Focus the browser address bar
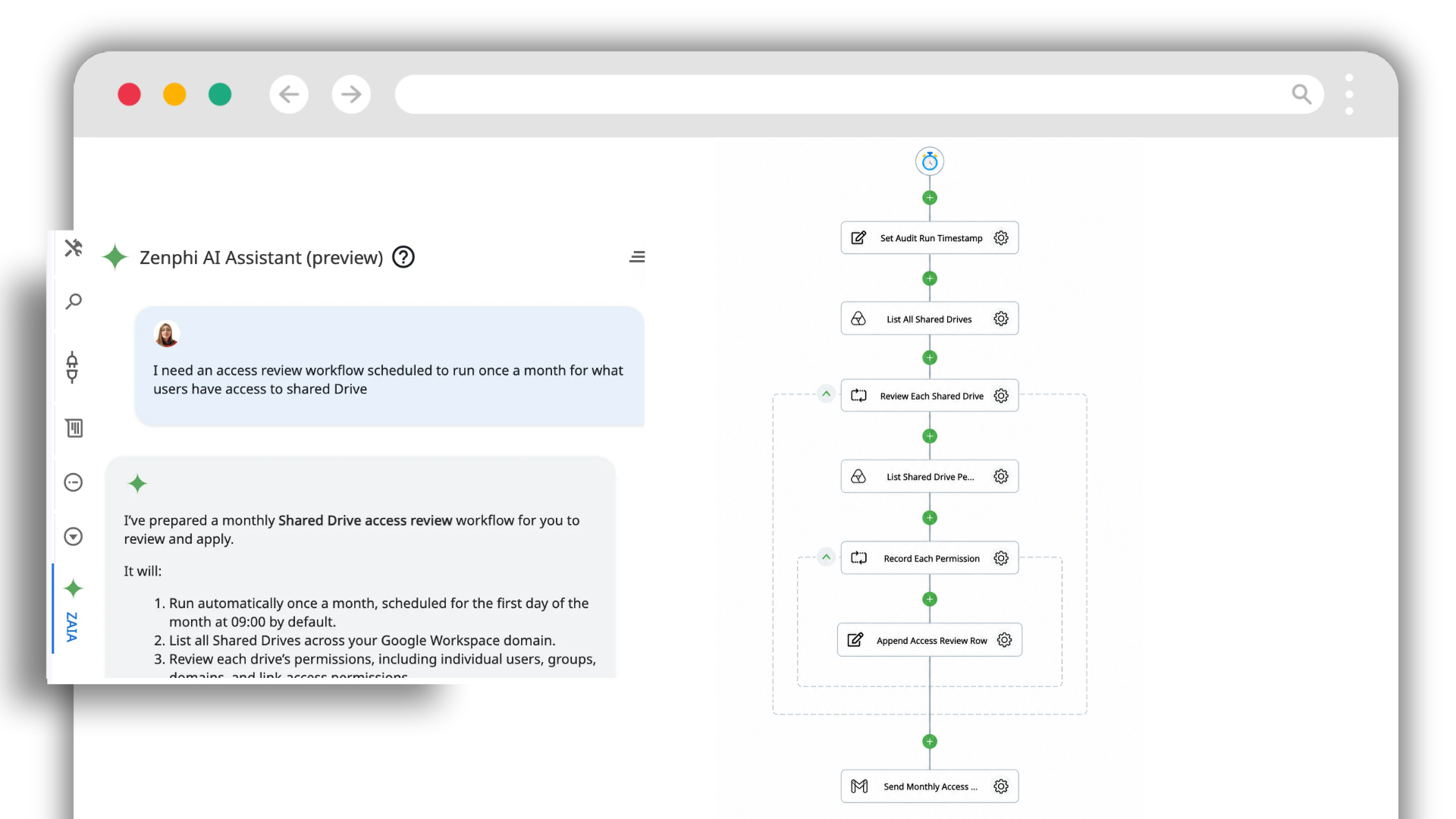 tap(859, 94)
